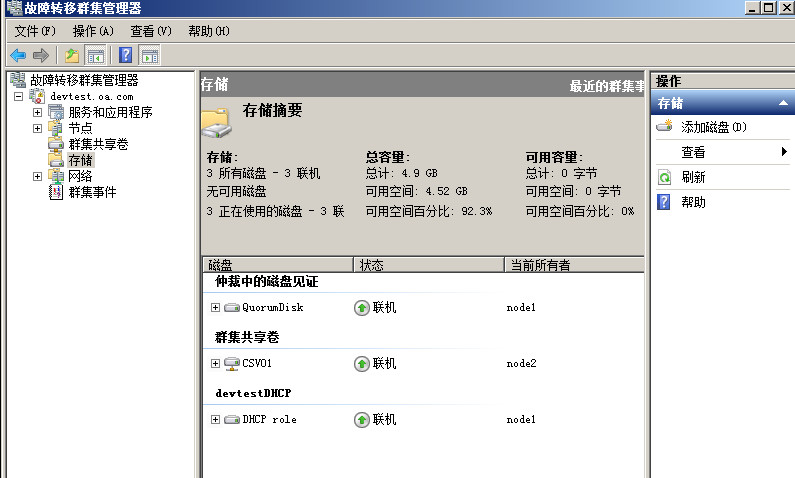Viewport: 795px width, 478px height.
Task: Click the Up one level folder icon
Action: [x=72, y=55]
